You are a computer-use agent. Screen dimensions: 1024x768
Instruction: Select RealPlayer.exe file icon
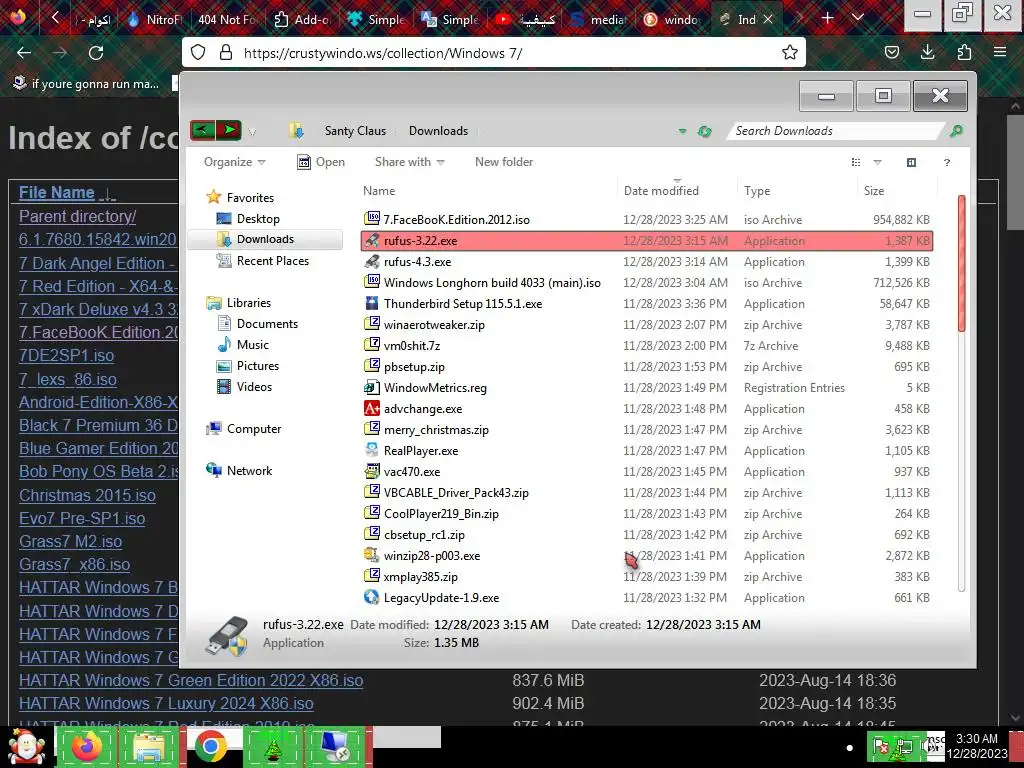pyautogui.click(x=372, y=450)
